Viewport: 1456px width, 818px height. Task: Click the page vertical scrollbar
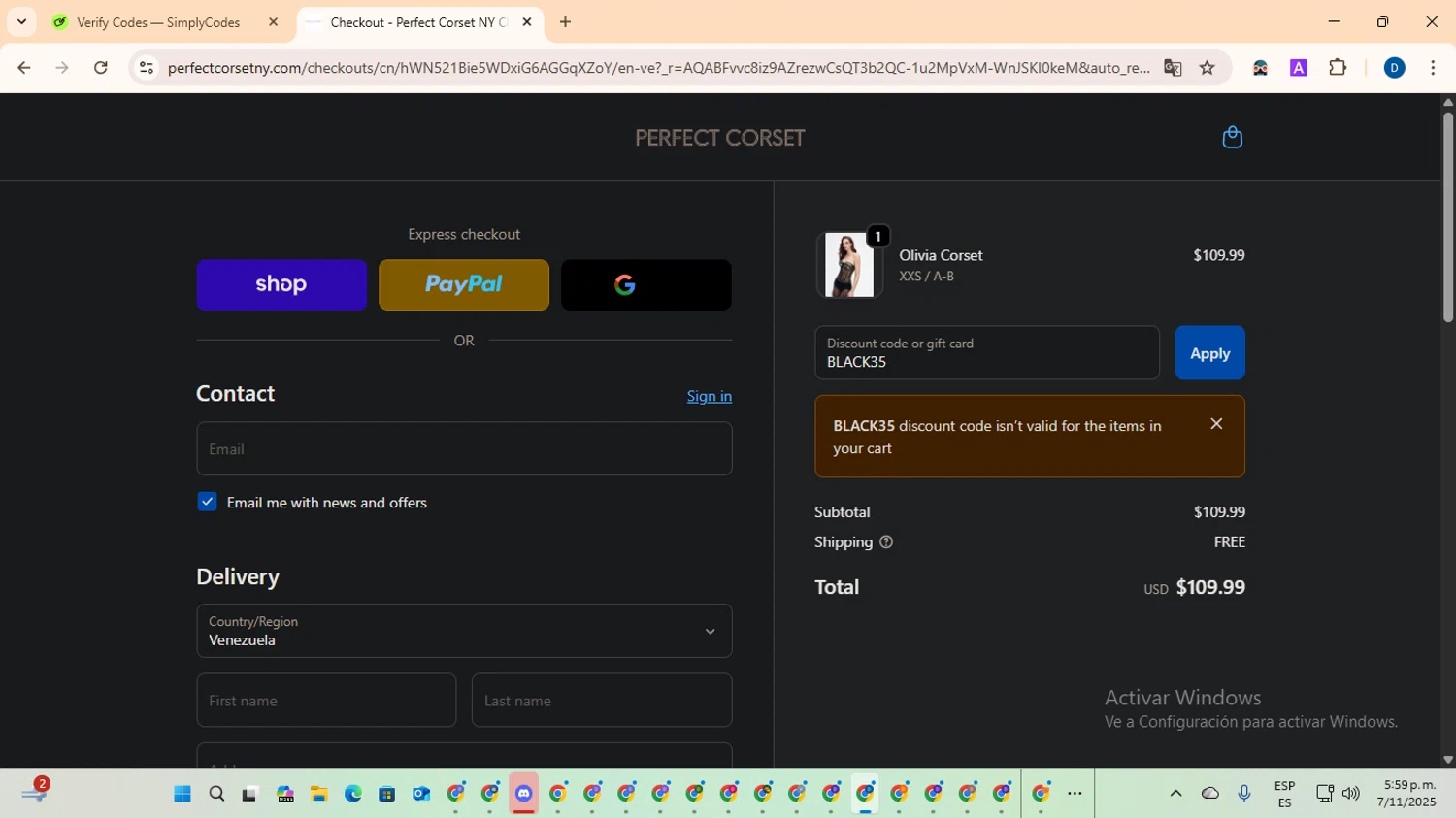(1448, 218)
